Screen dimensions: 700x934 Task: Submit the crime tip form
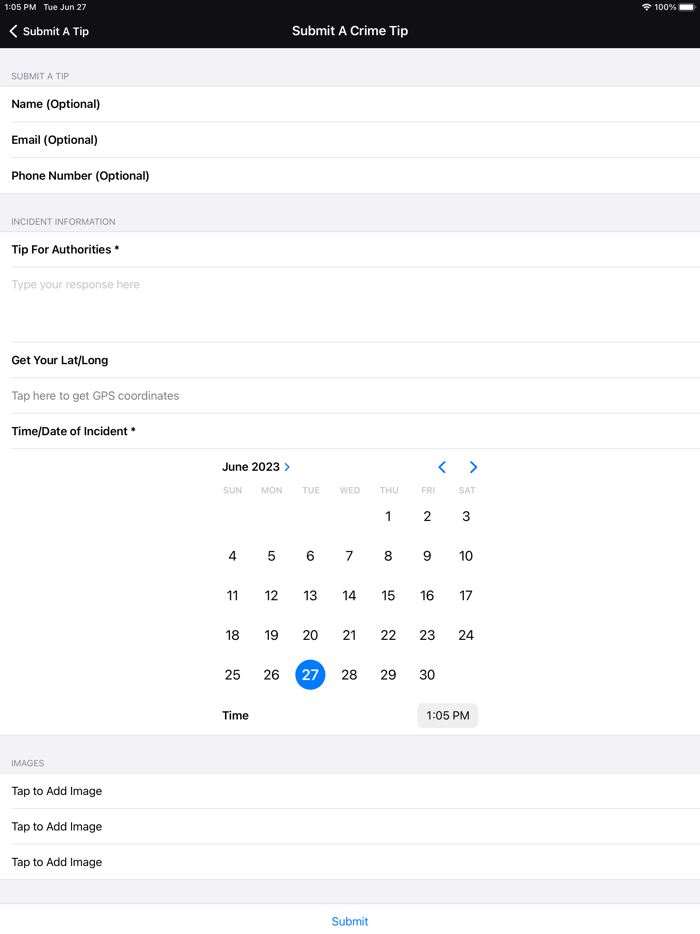[x=350, y=921]
